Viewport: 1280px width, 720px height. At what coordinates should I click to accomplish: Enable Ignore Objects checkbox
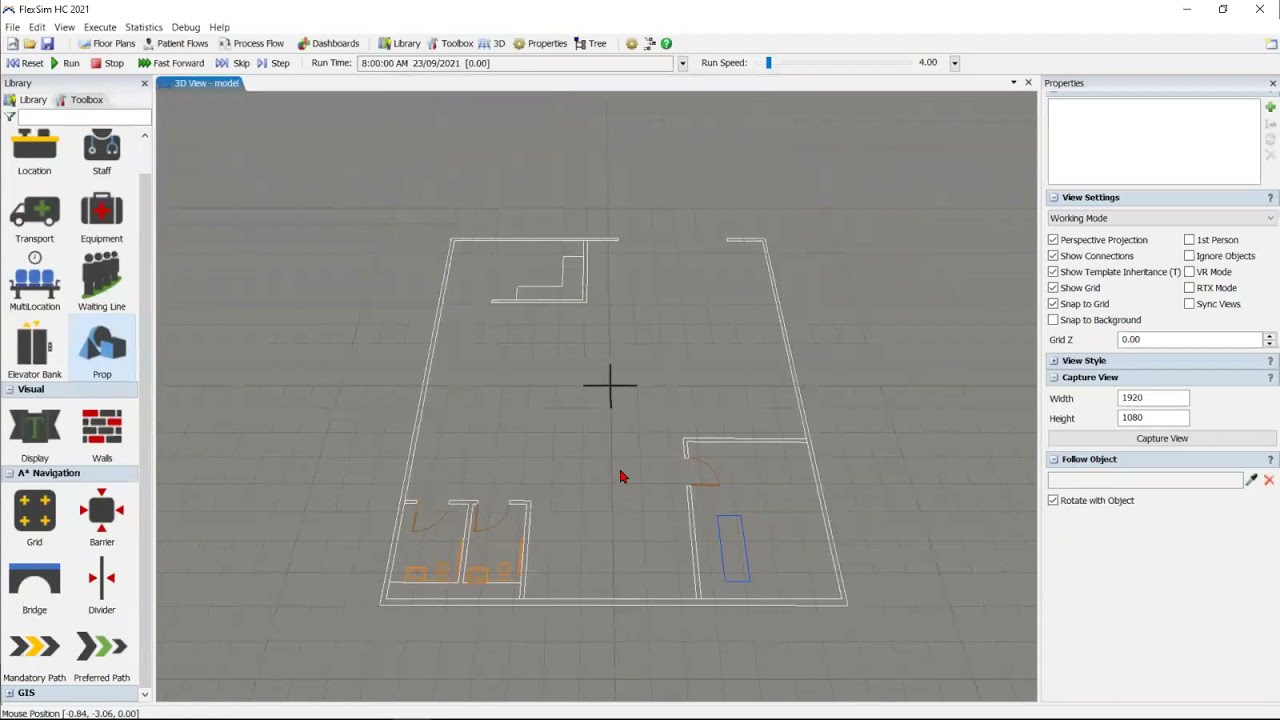tap(1189, 256)
